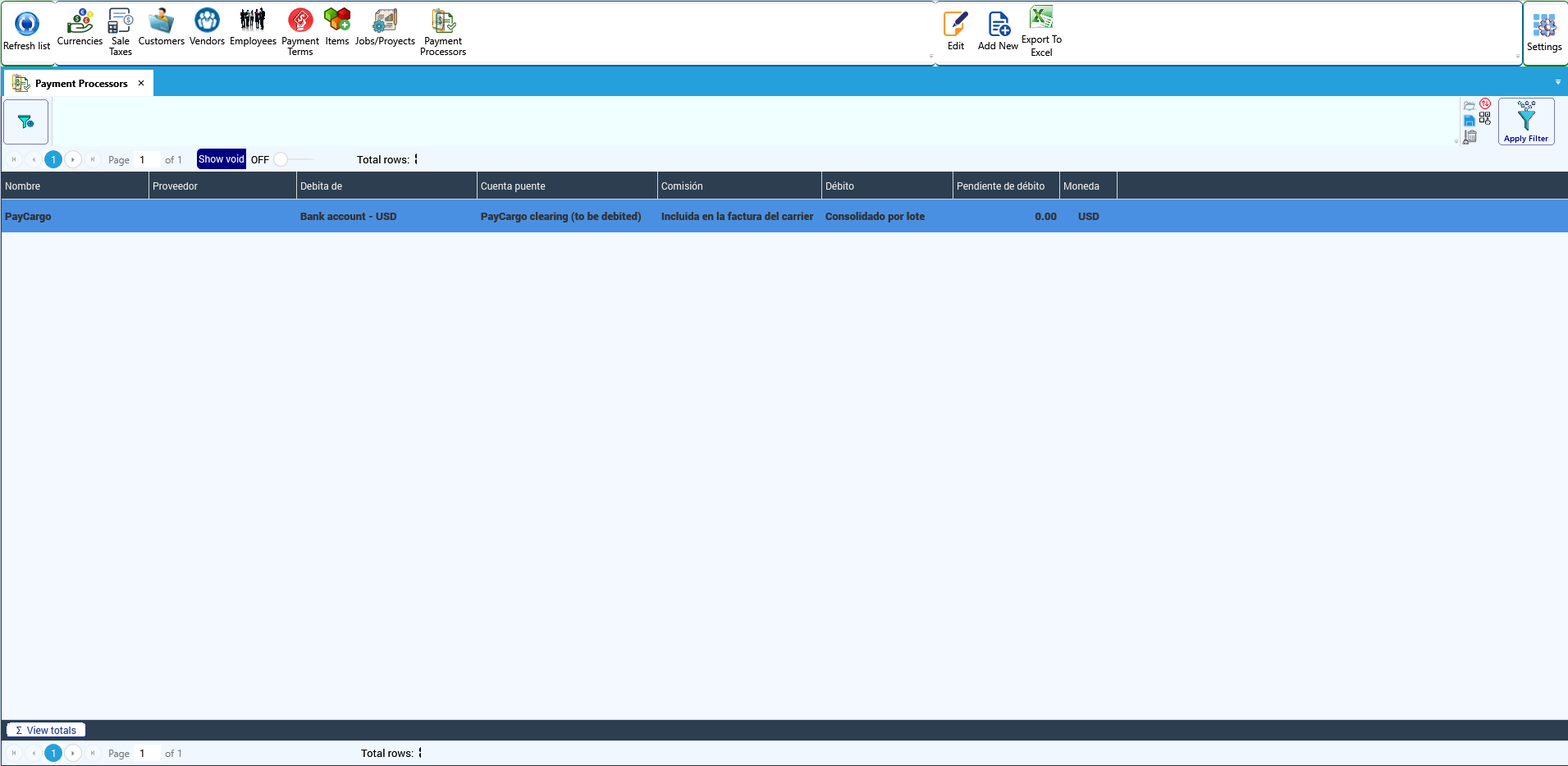The height and width of the screenshot is (766, 1568).
Task: Open Sale Taxes from the toolbar
Action: point(120,32)
